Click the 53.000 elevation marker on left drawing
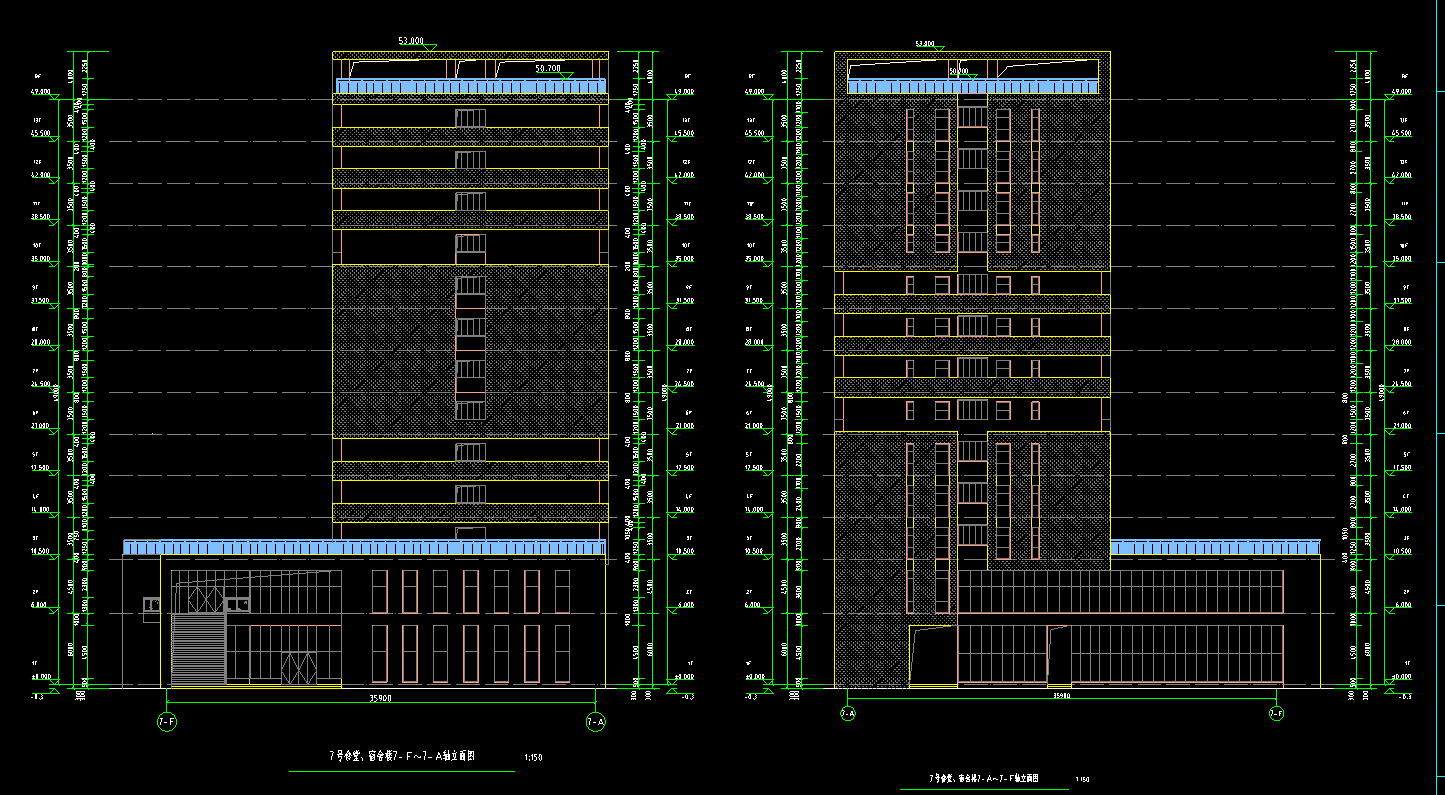Screen dimensions: 1445x795 412,41
